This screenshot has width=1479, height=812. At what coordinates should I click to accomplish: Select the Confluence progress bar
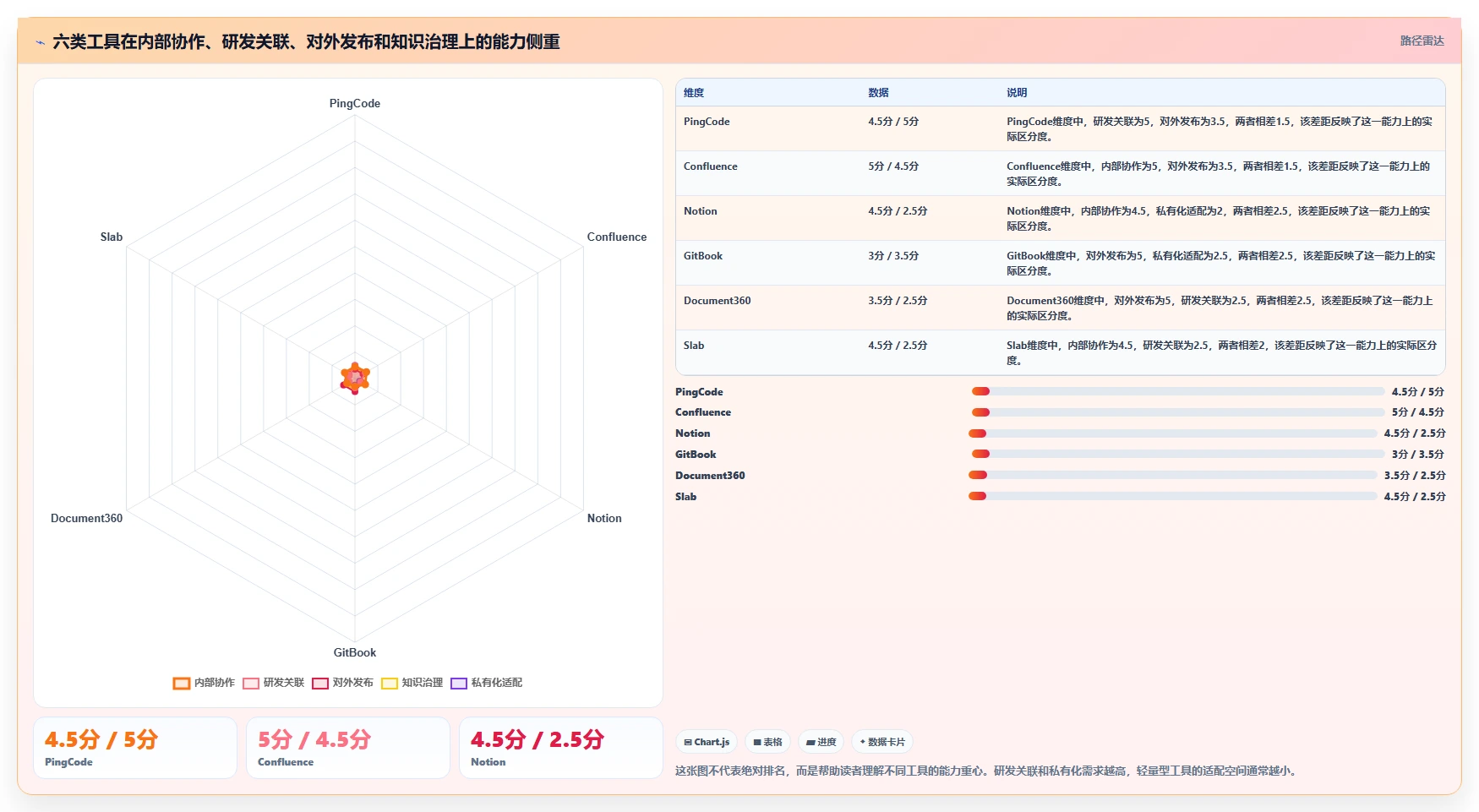pos(1178,412)
